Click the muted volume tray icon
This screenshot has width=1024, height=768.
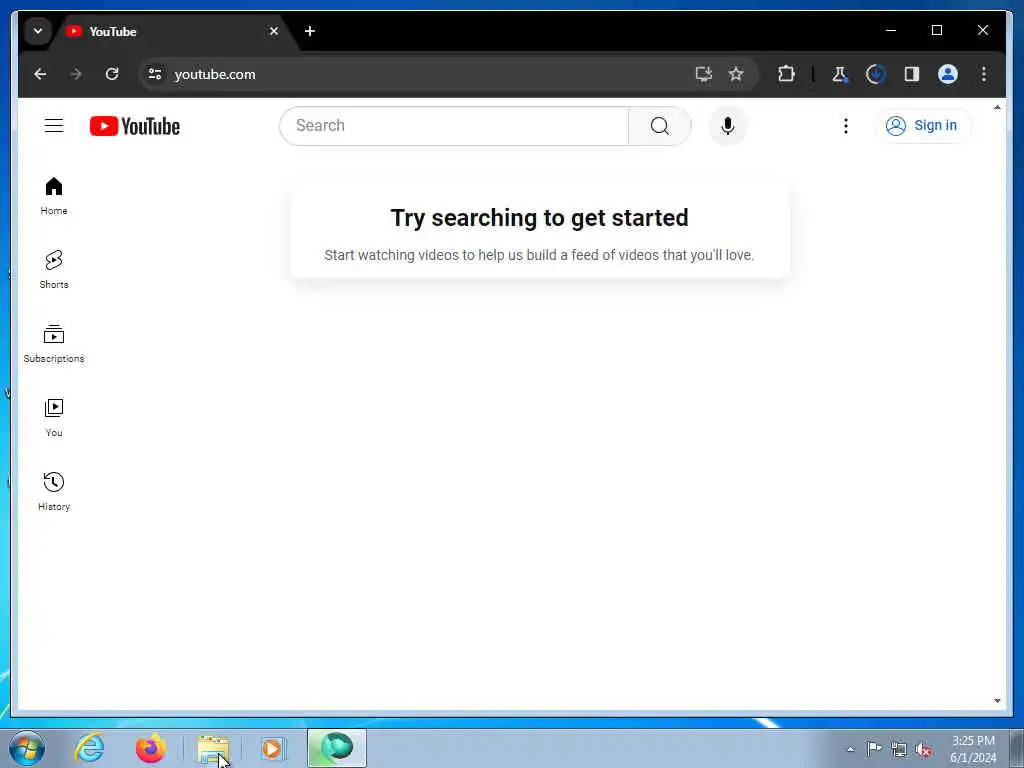coord(923,750)
